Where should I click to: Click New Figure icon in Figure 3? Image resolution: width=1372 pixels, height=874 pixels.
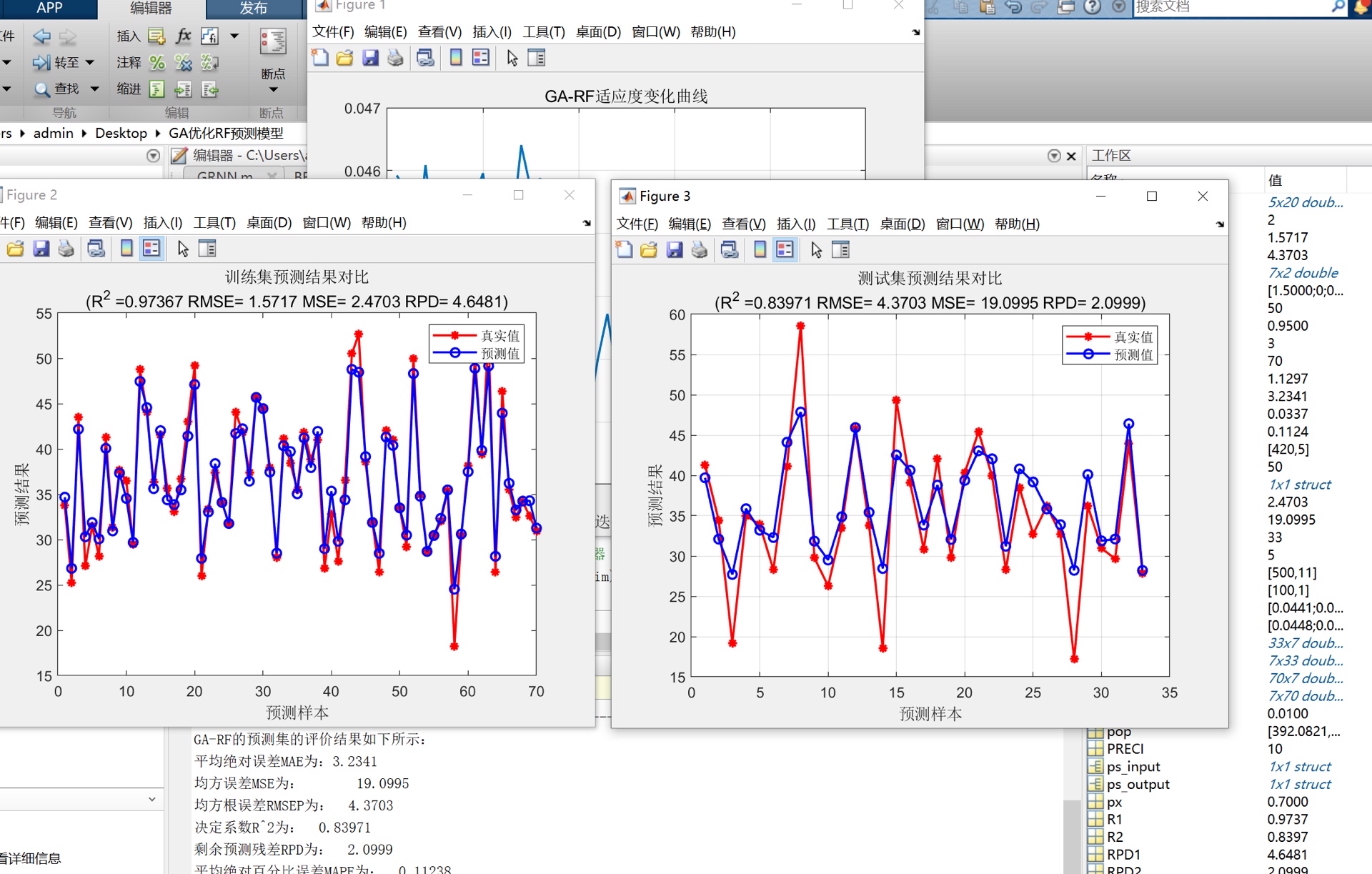[x=624, y=249]
